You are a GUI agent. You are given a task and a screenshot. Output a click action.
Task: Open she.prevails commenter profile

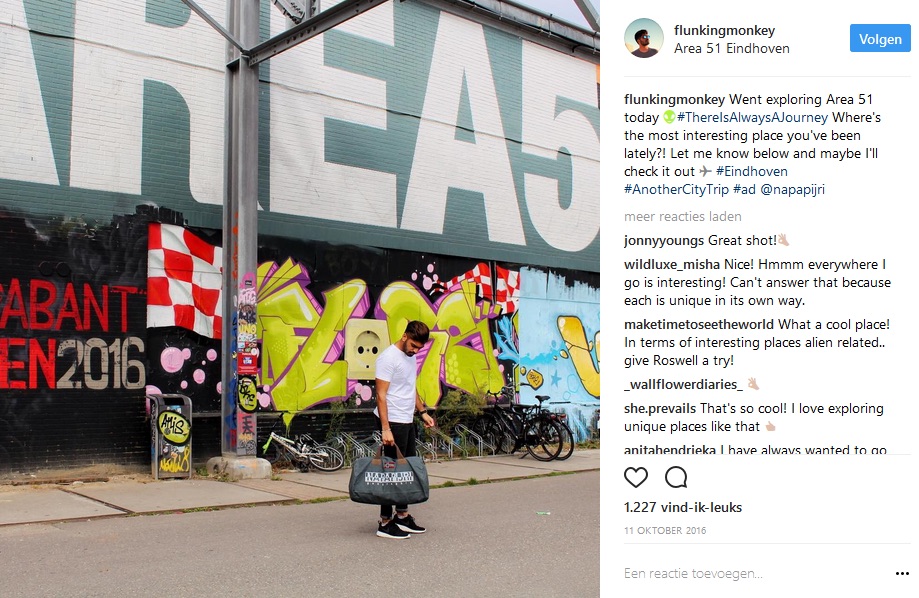660,409
